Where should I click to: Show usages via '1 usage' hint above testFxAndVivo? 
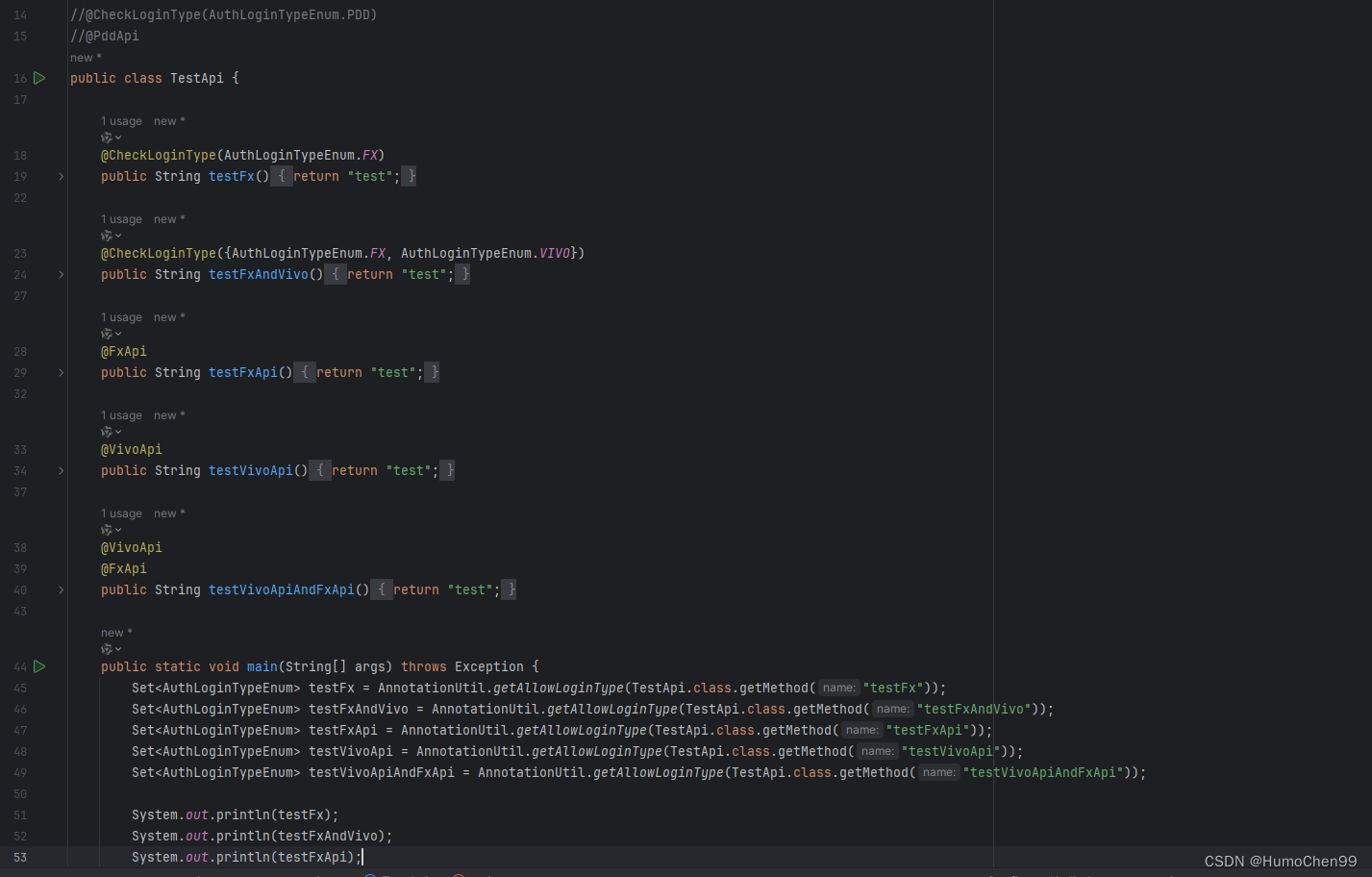pos(121,219)
